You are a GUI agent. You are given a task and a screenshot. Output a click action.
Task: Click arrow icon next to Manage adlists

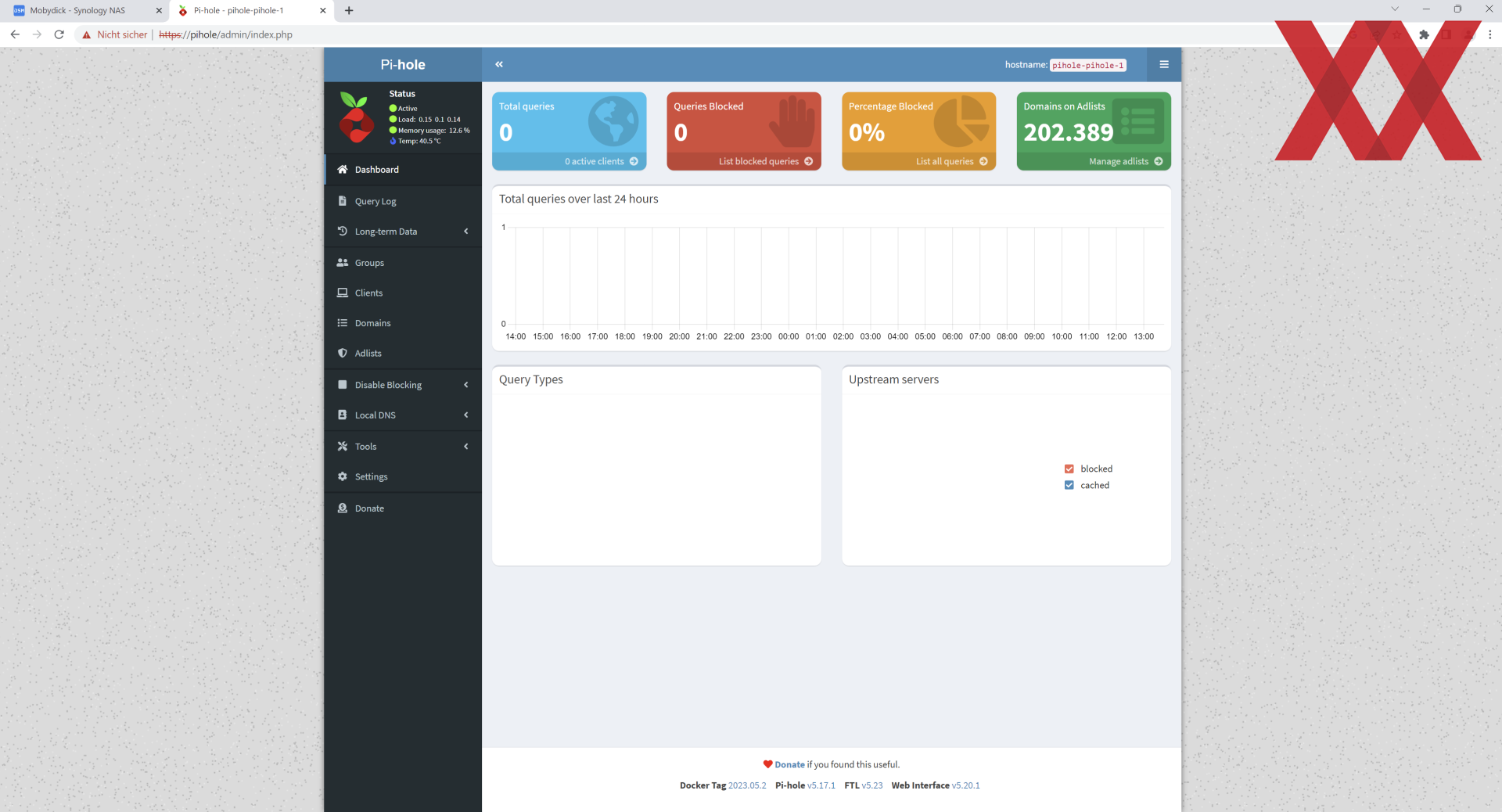[1159, 161]
